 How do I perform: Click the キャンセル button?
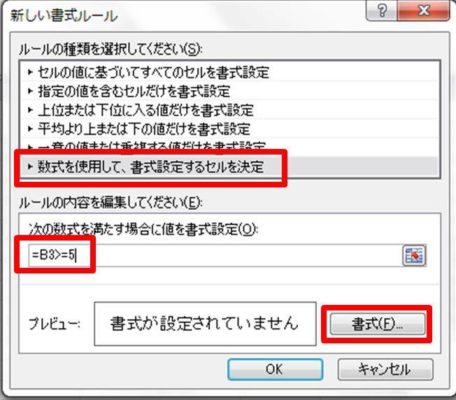pos(385,369)
